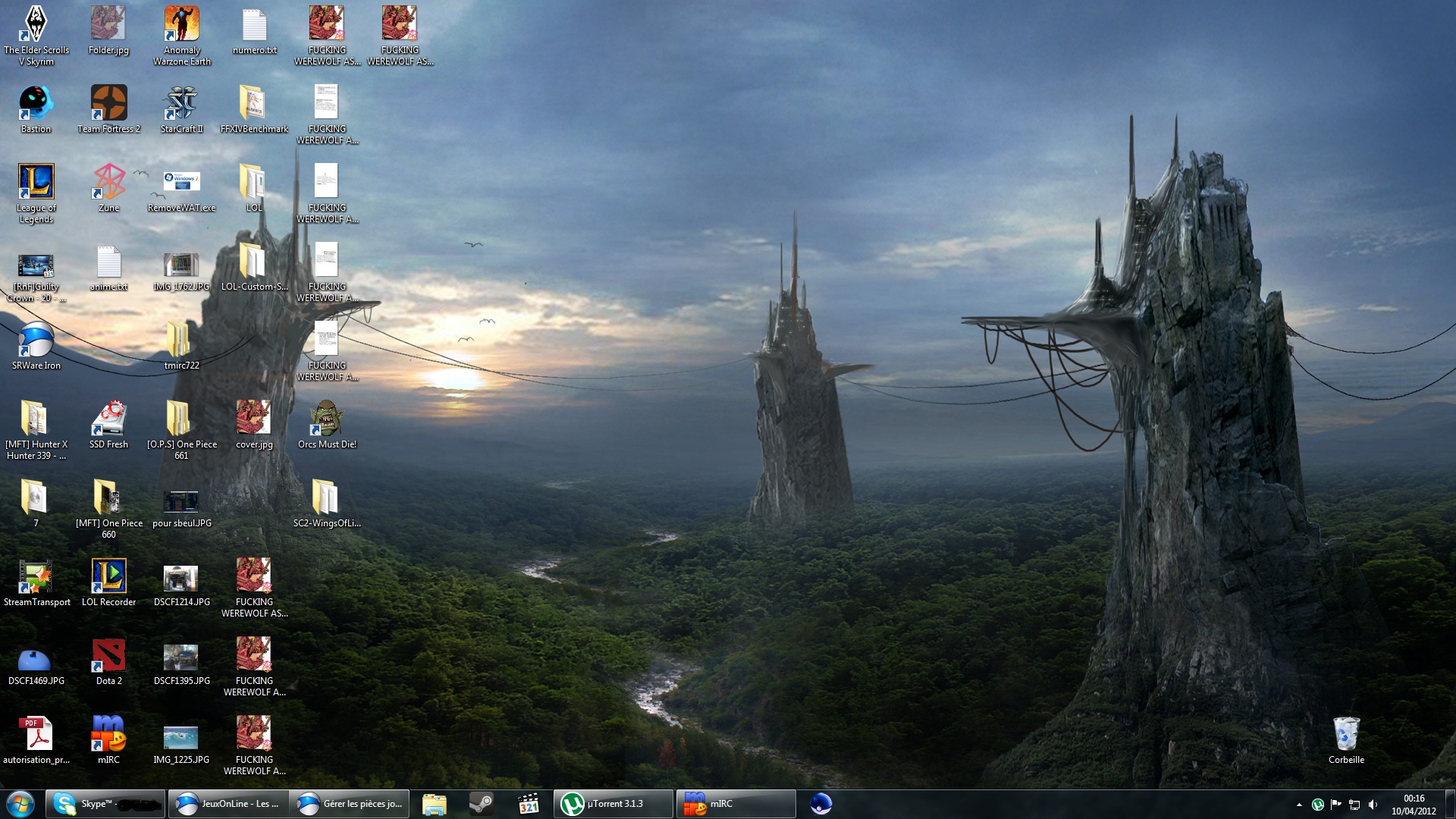This screenshot has height=819, width=1456.
Task: Select the Zune desktop shortcut
Action: point(108,188)
